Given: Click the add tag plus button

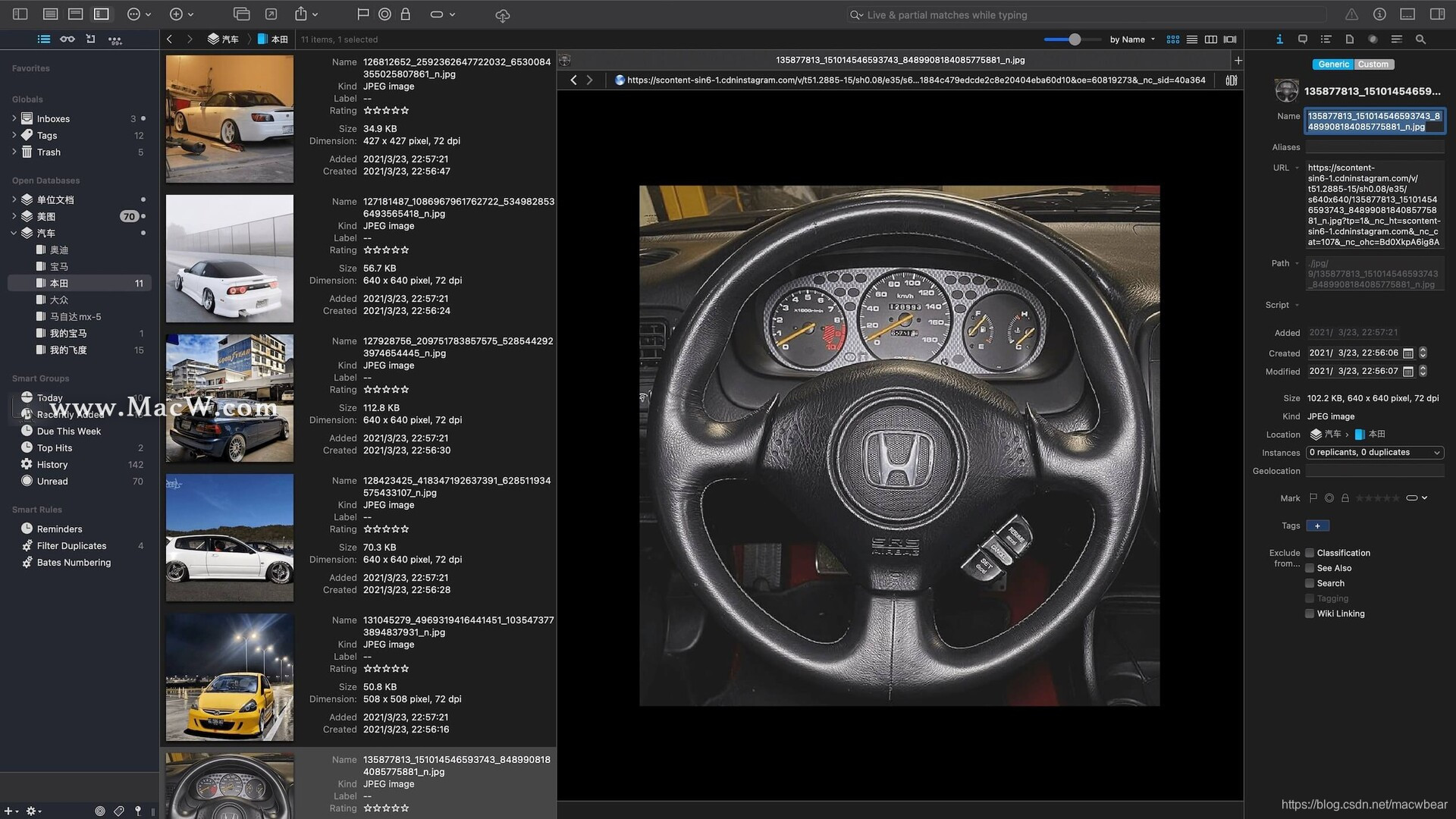Looking at the screenshot, I should coord(1317,526).
